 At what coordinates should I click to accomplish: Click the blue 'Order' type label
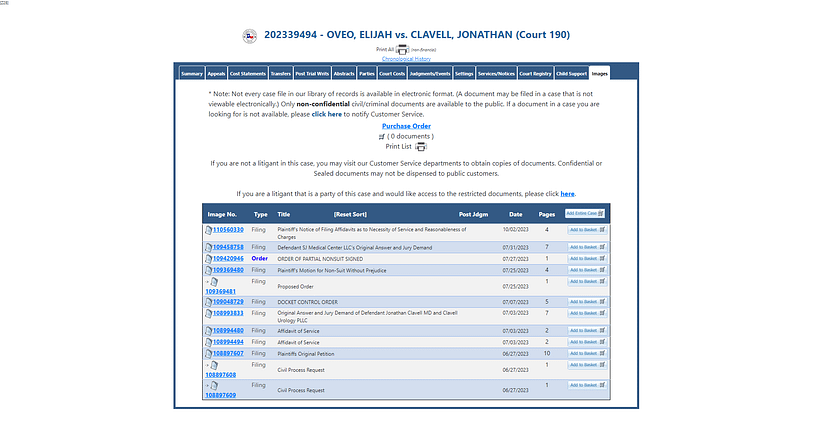[x=260, y=259]
